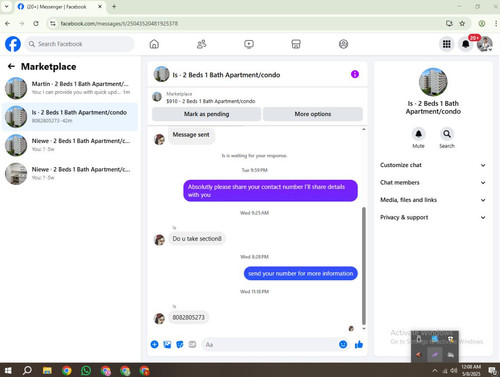Click the chat message scrollbar
The height and width of the screenshot is (377, 500).
click(x=364, y=265)
